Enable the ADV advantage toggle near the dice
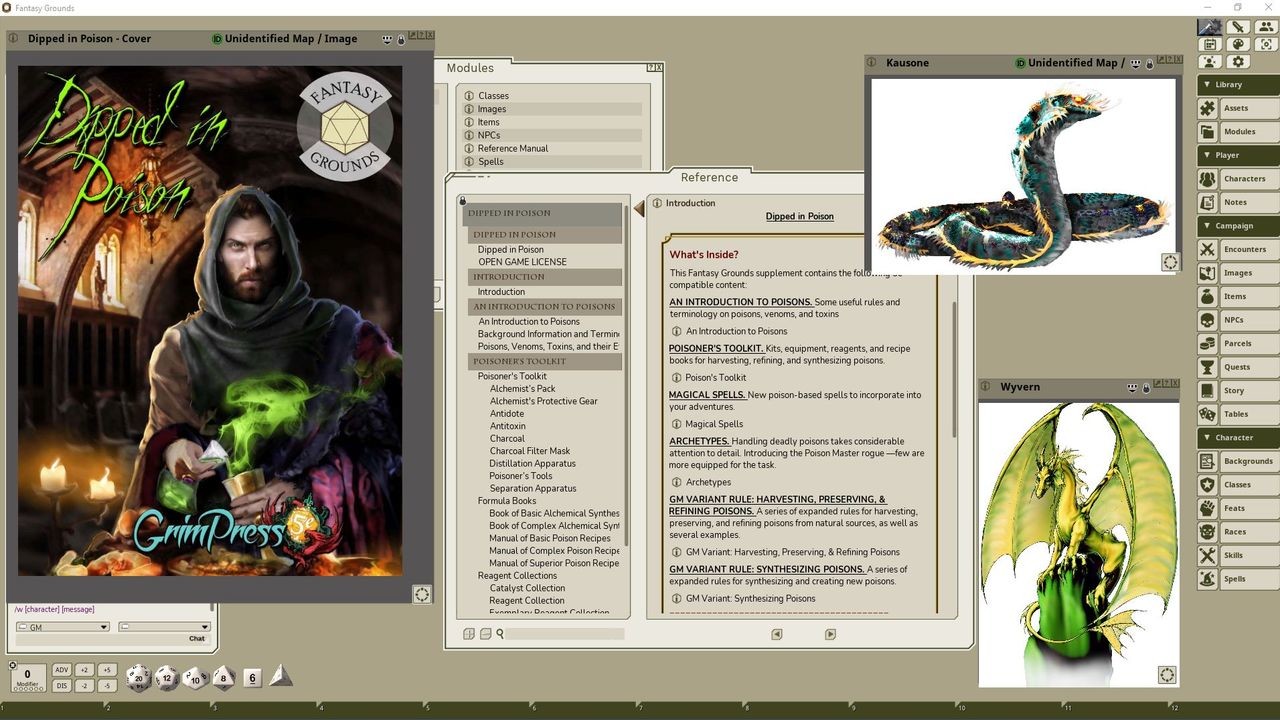The height and width of the screenshot is (720, 1280). [x=61, y=669]
